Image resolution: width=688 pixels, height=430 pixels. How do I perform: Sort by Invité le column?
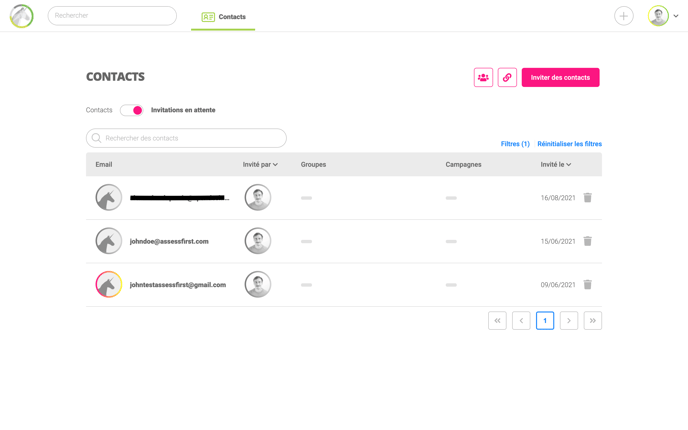(x=555, y=165)
